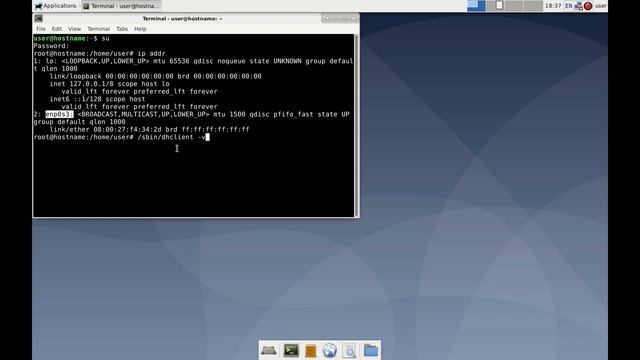
Task: Click the red round tray icon
Action: click(588, 6)
